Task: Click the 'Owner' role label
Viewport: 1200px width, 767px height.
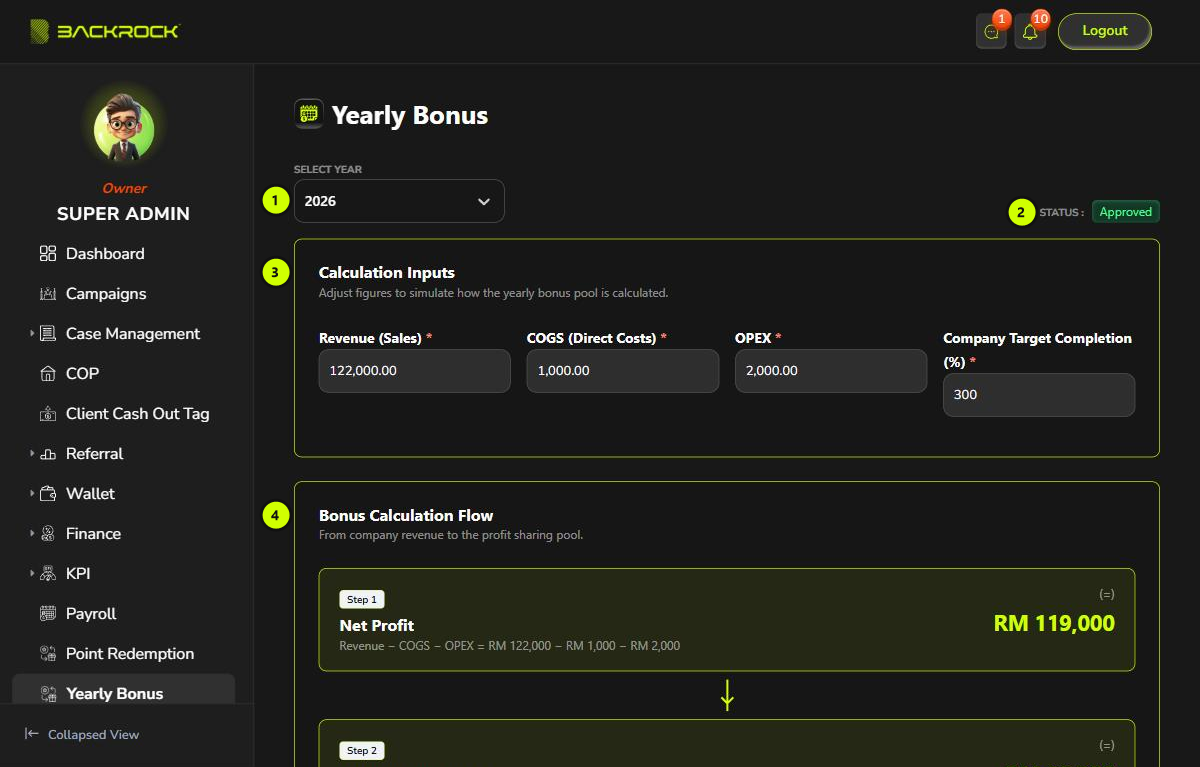Action: pyautogui.click(x=124, y=188)
